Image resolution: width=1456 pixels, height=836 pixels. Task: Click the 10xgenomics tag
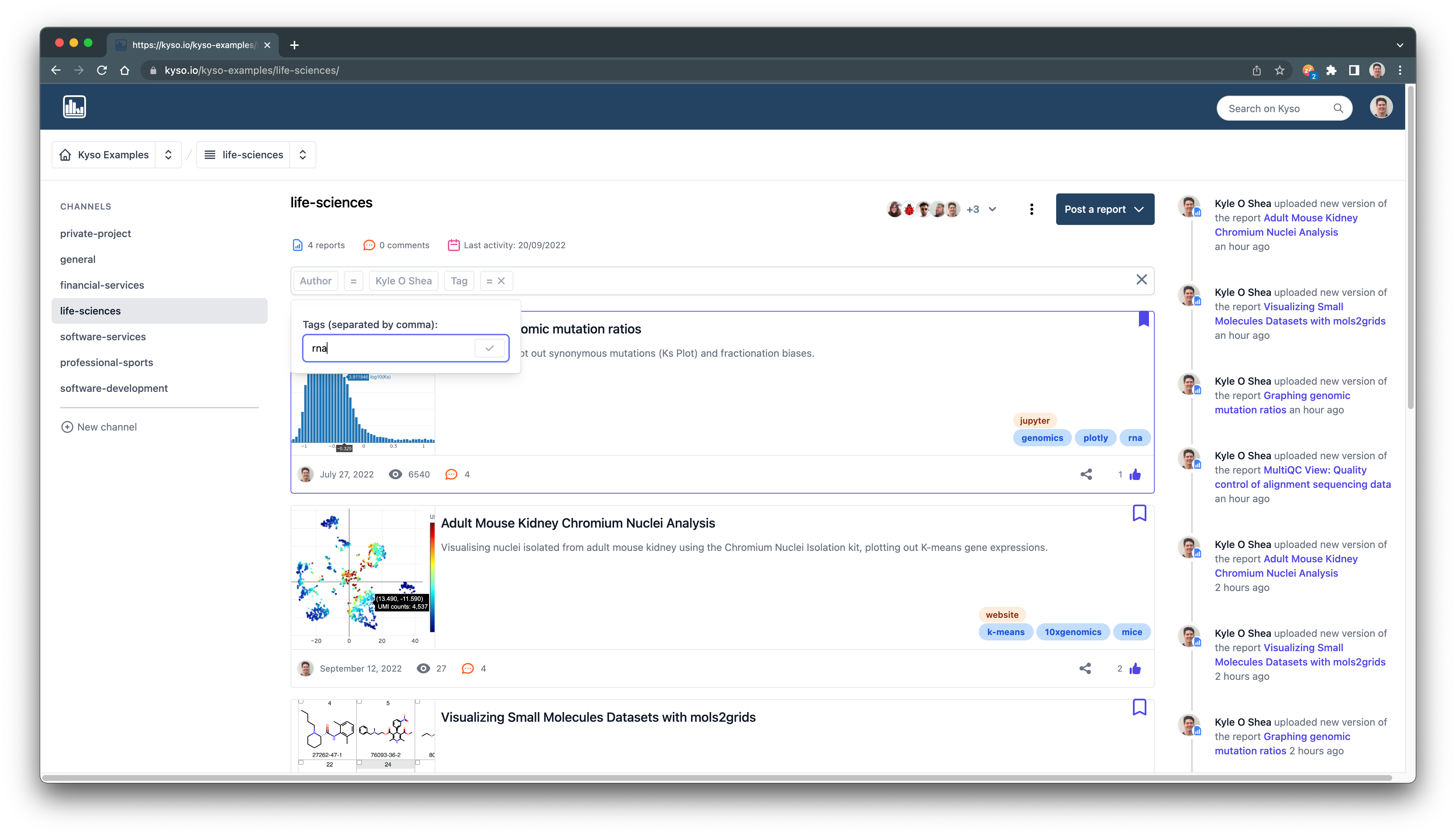click(1073, 631)
